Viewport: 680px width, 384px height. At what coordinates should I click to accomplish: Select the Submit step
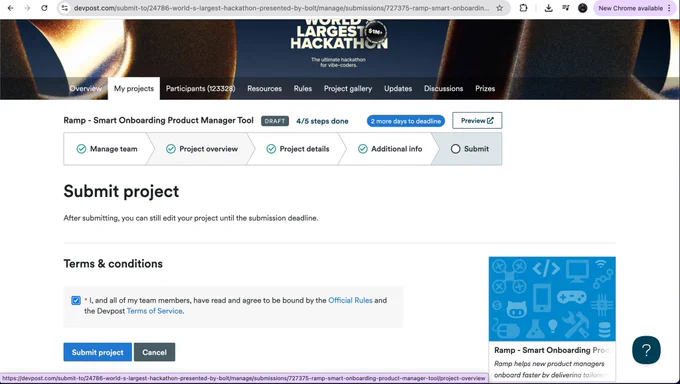tap(470, 149)
